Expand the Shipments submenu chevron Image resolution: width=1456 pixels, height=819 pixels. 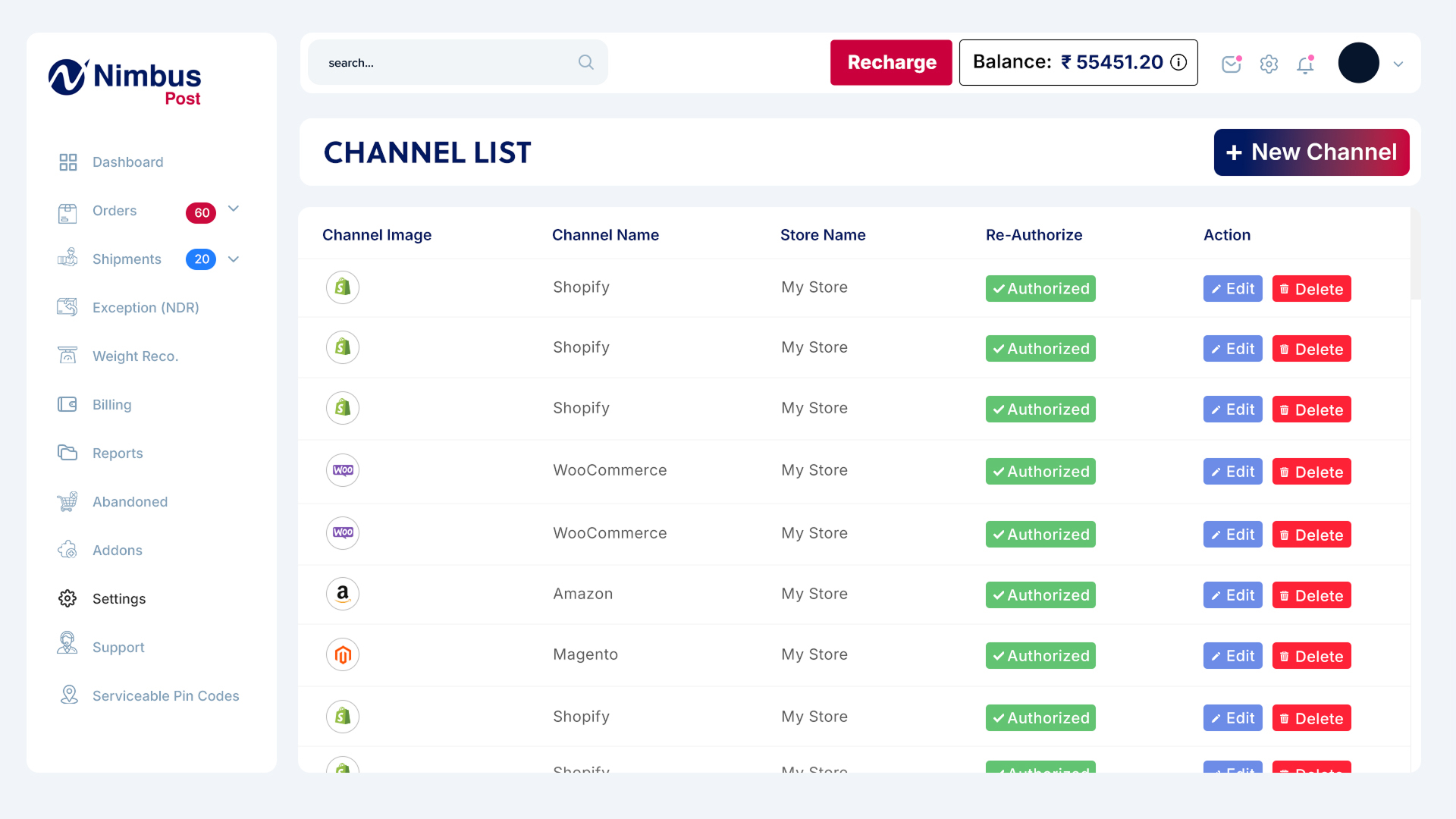pyautogui.click(x=234, y=259)
